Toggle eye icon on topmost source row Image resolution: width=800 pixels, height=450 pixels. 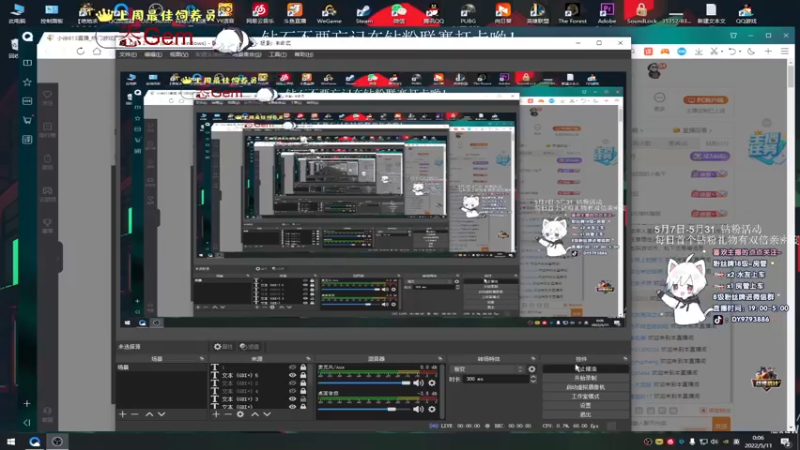(x=292, y=367)
